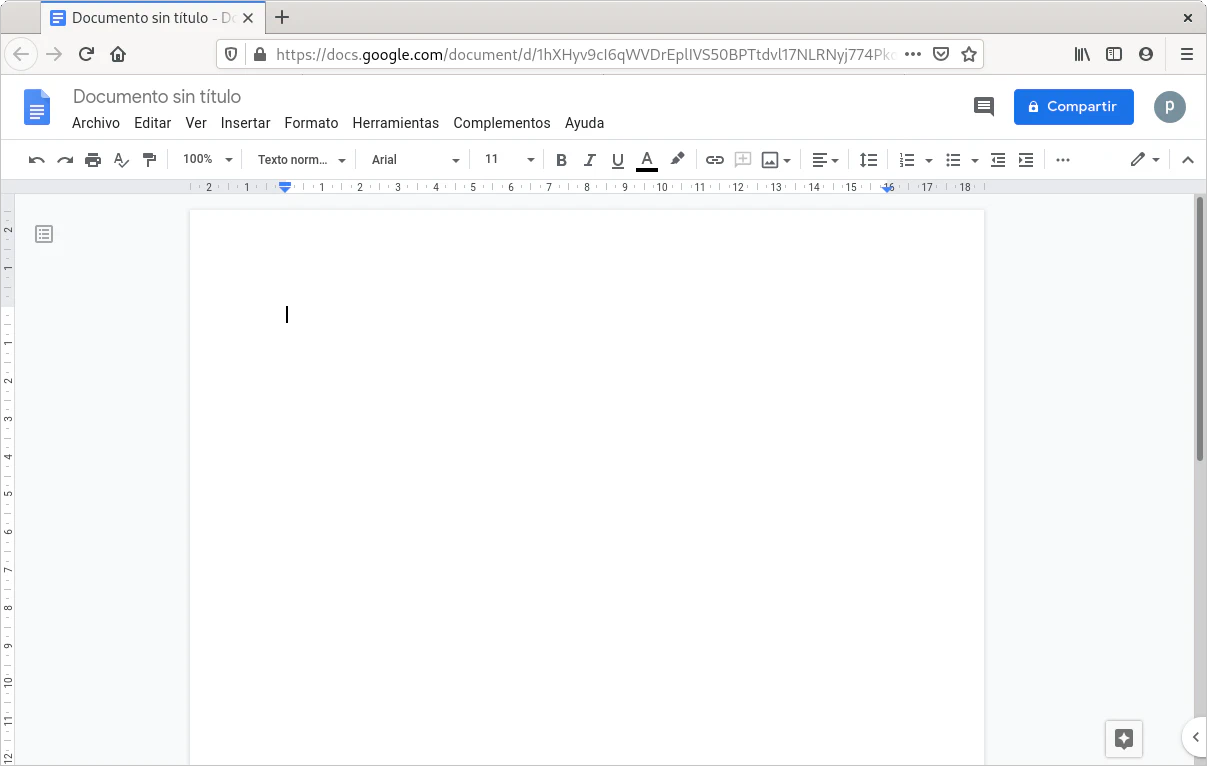Open the 100% zoom dropdown

pyautogui.click(x=207, y=160)
